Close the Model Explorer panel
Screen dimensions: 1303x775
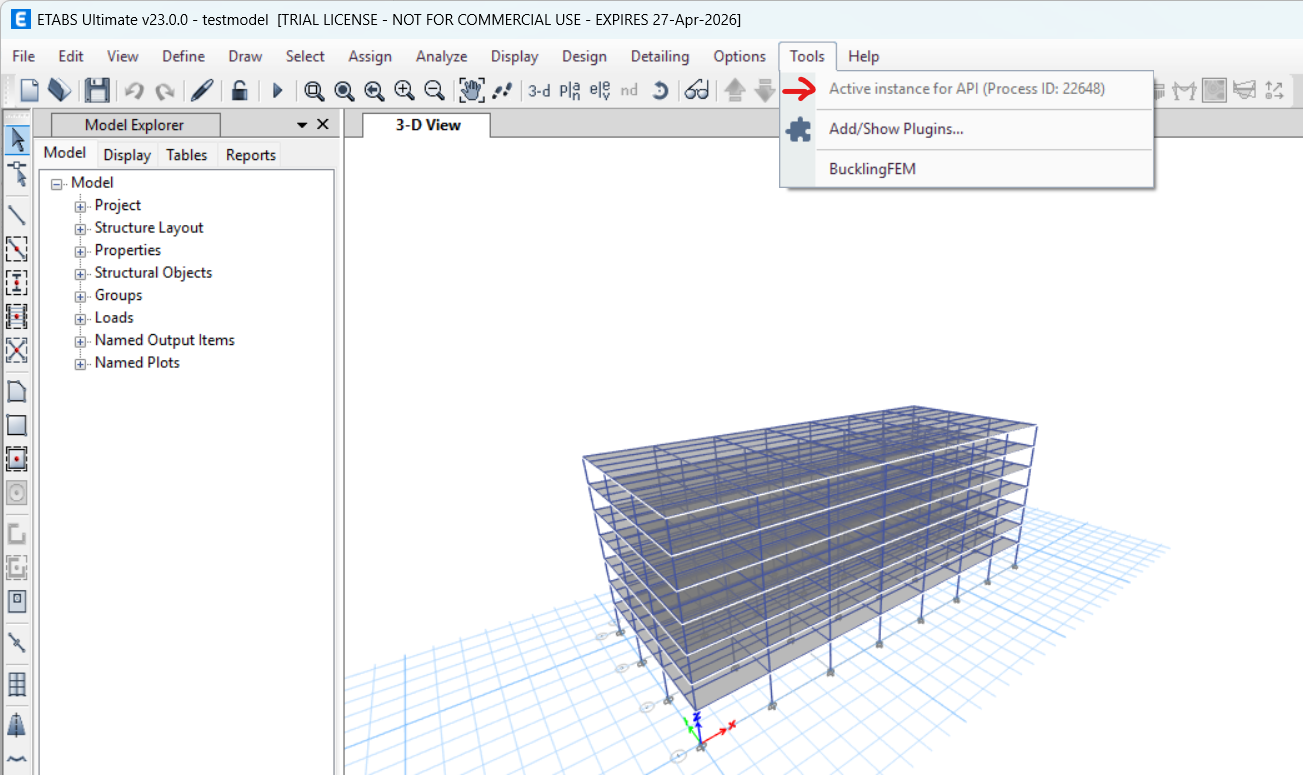tap(322, 124)
